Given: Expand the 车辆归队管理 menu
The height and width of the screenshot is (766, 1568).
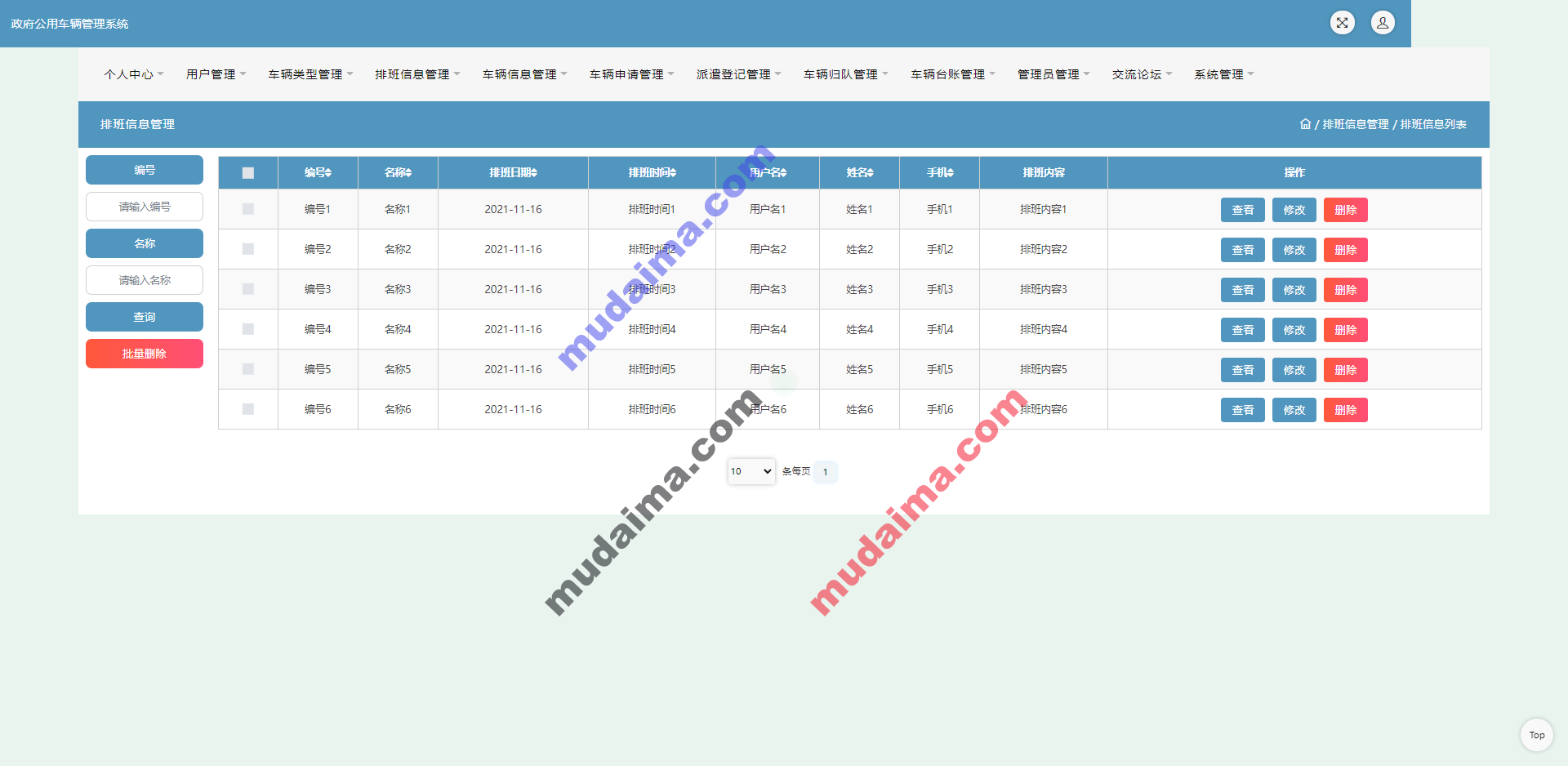Looking at the screenshot, I should coord(846,74).
